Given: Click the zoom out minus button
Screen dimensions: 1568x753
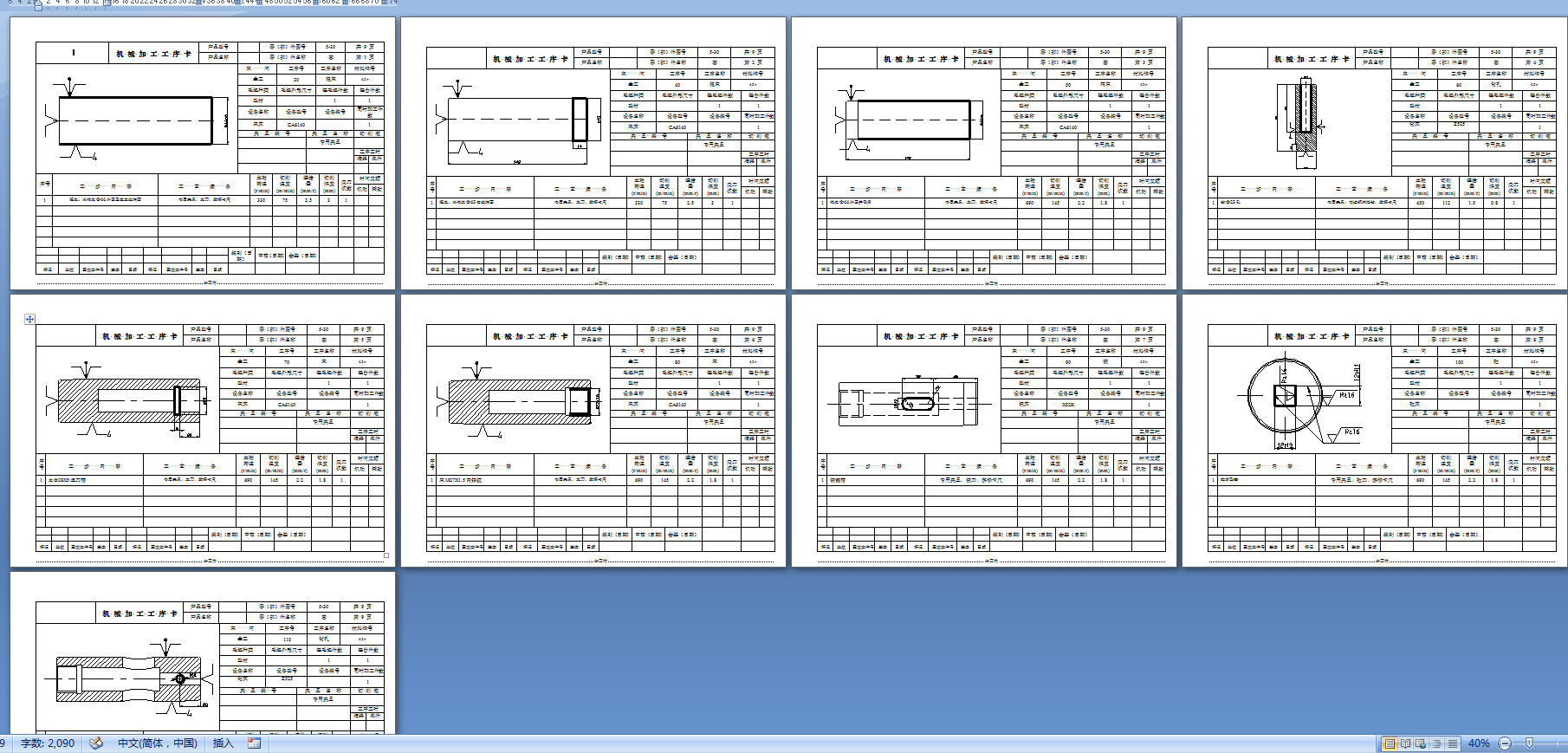Looking at the screenshot, I should pos(1505,743).
